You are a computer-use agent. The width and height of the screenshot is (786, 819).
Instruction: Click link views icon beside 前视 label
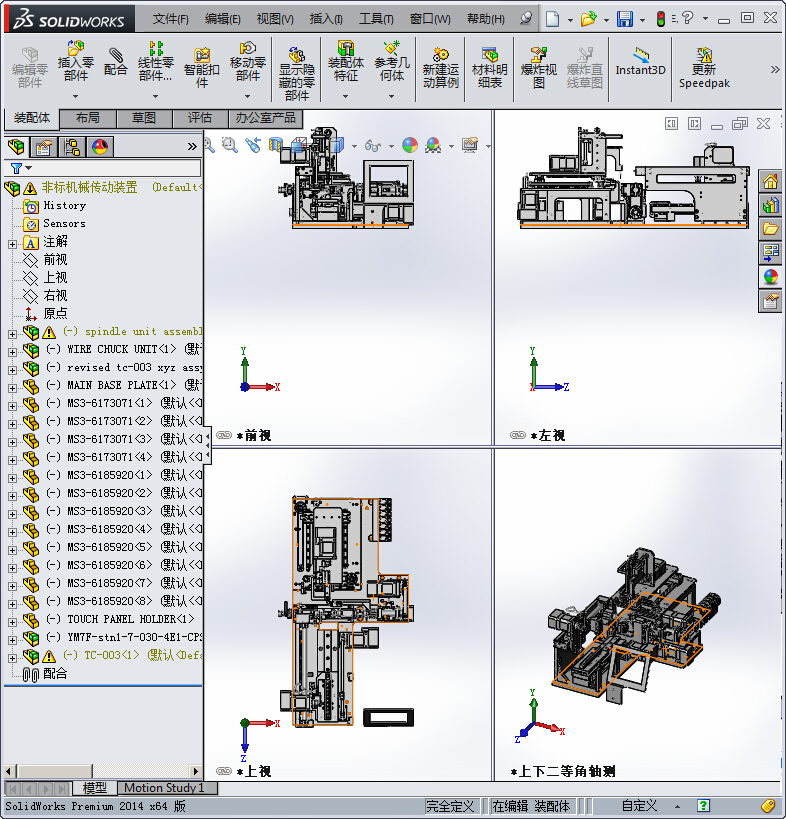(224, 435)
